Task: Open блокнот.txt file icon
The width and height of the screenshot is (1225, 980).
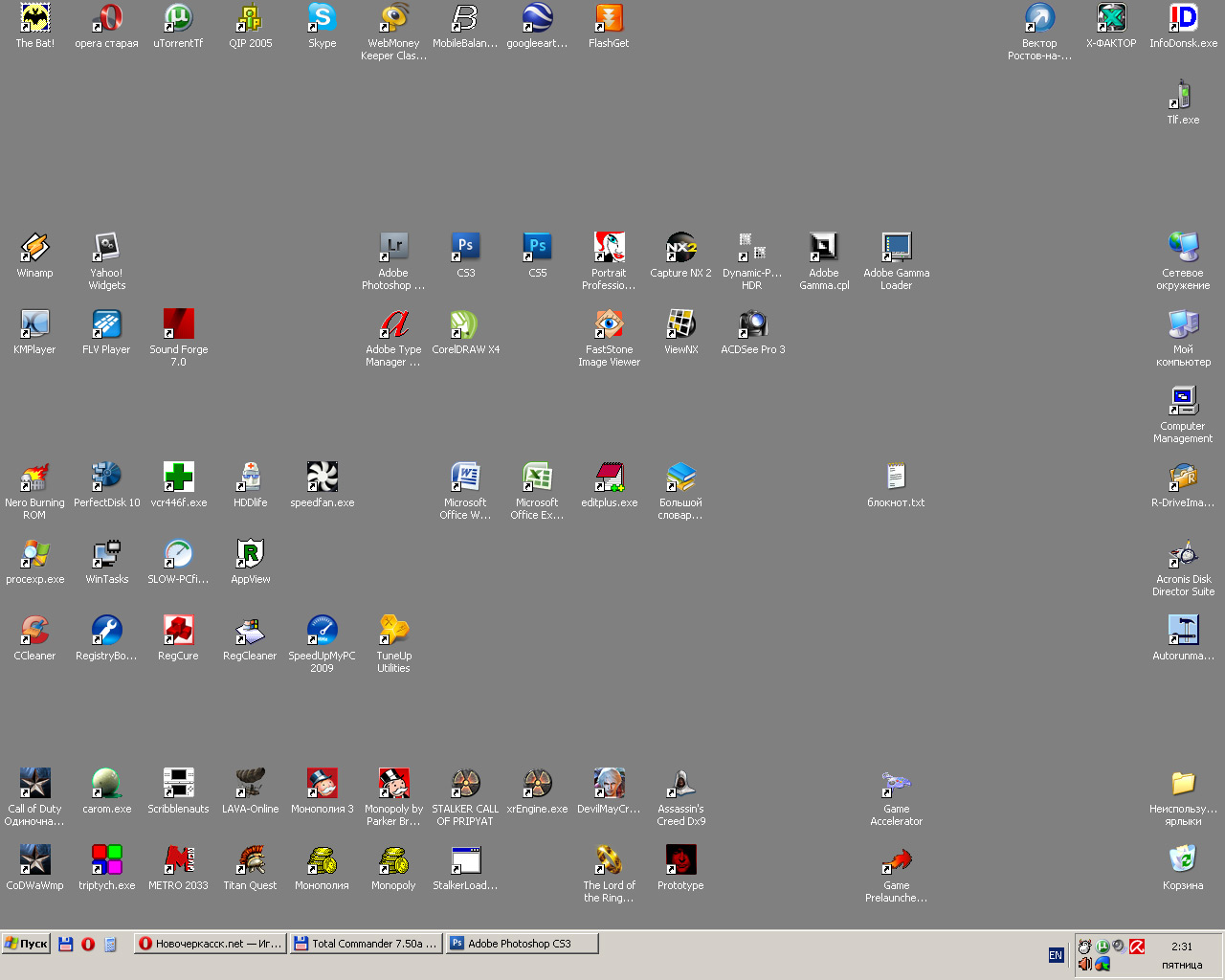Action: point(897,477)
